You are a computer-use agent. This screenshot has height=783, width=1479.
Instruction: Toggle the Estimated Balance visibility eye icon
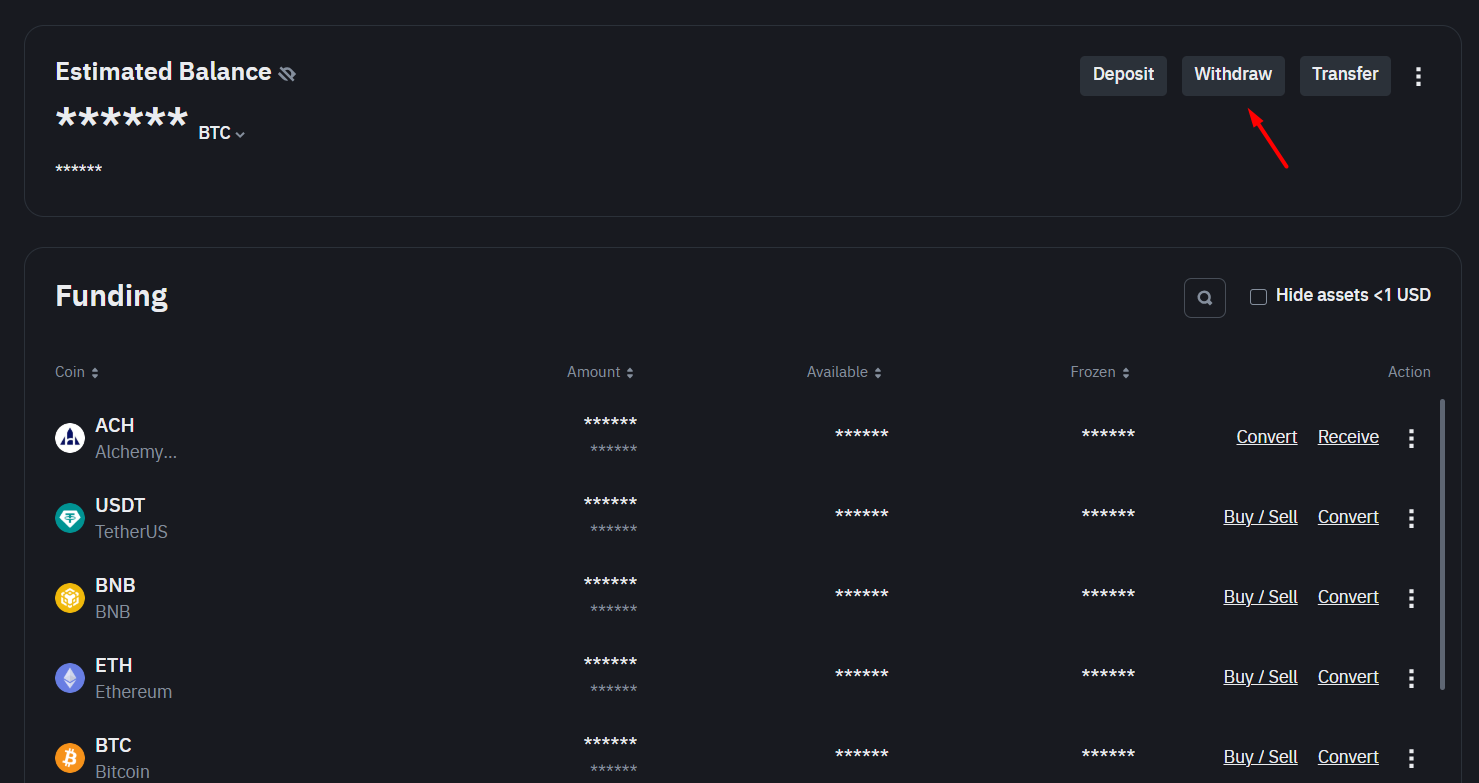(287, 74)
